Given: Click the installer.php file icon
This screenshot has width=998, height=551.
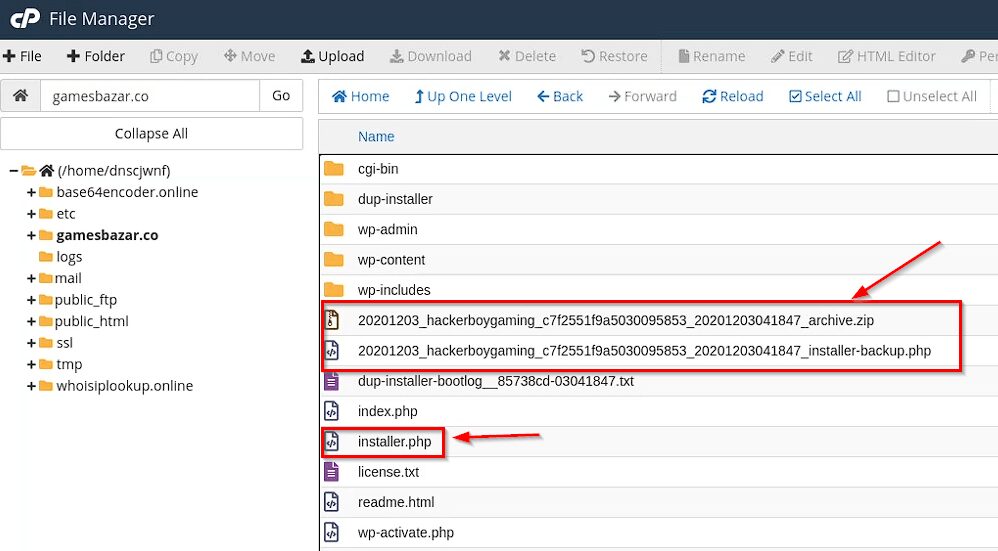Looking at the screenshot, I should [332, 442].
